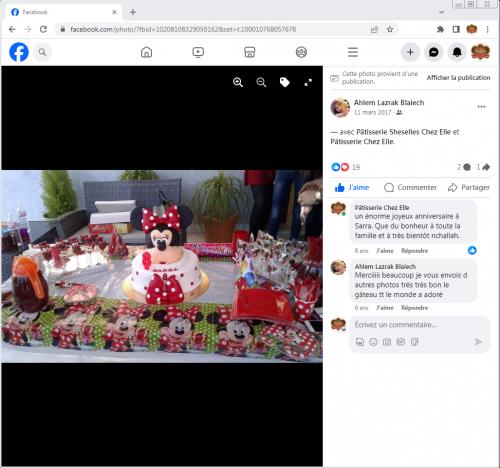Open post options three-dots menu
500x468 pixels.
coord(481,107)
